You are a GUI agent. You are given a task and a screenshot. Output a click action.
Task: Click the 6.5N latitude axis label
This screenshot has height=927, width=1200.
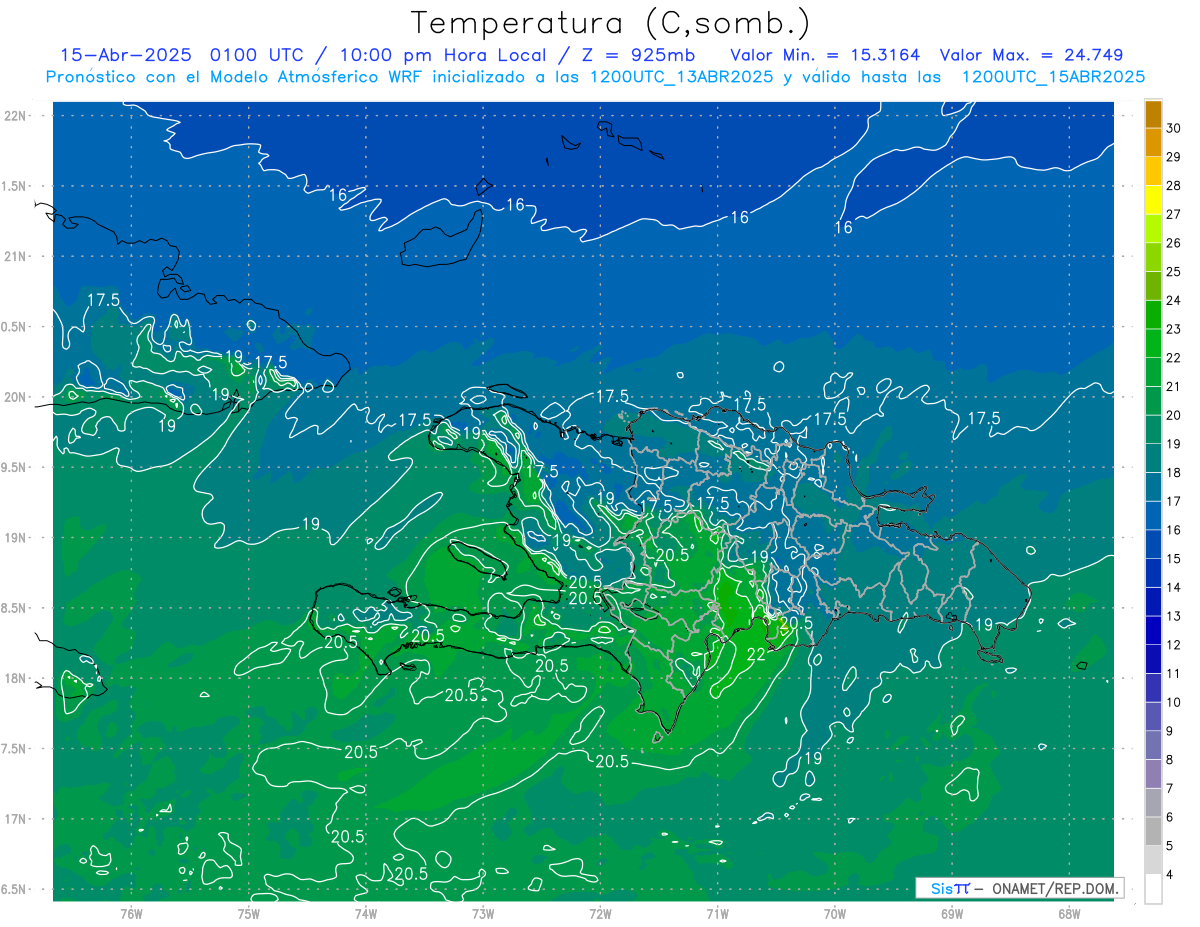[x=14, y=890]
